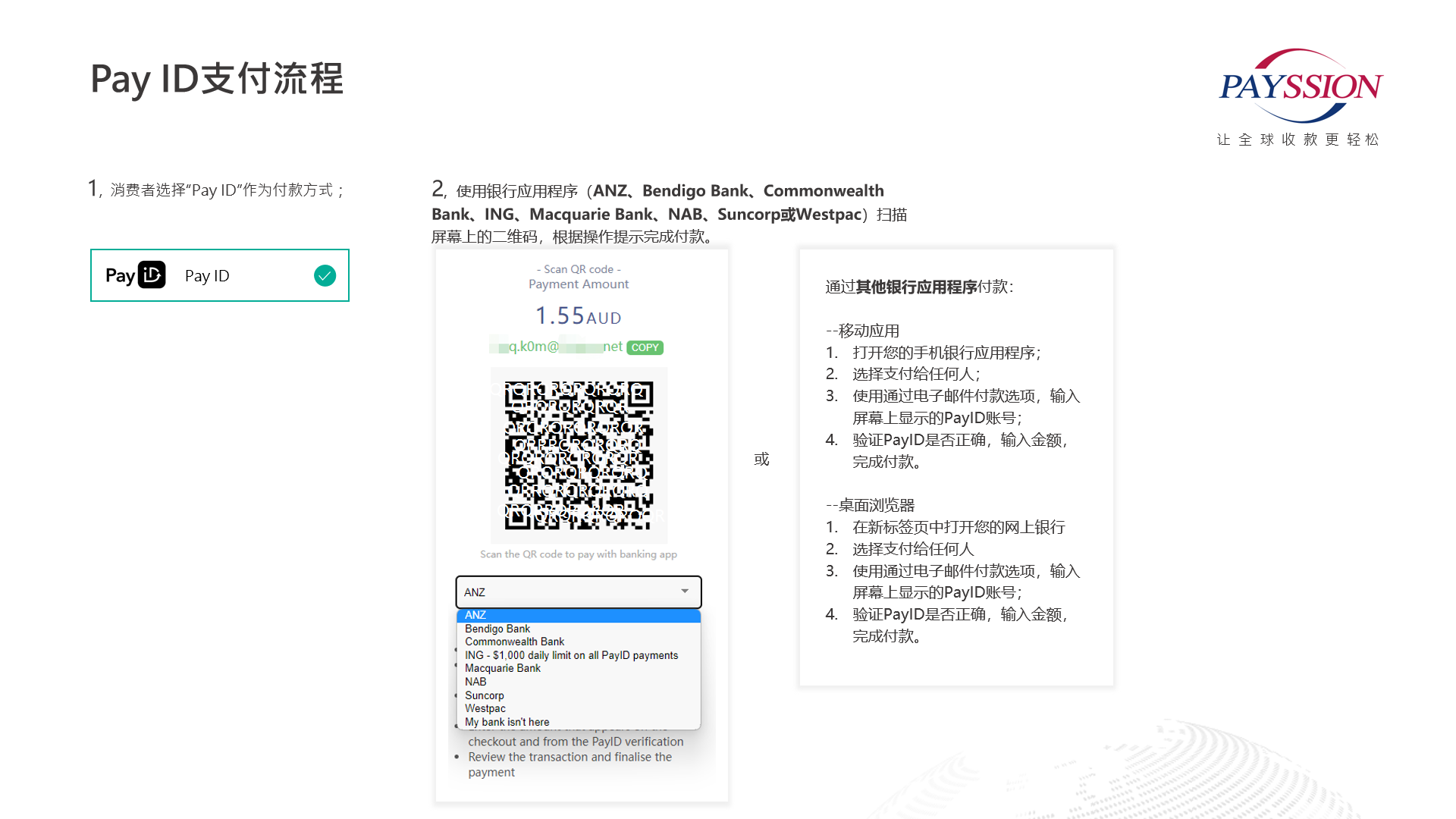Click the 1.55 AUD payment amount

pos(578,315)
